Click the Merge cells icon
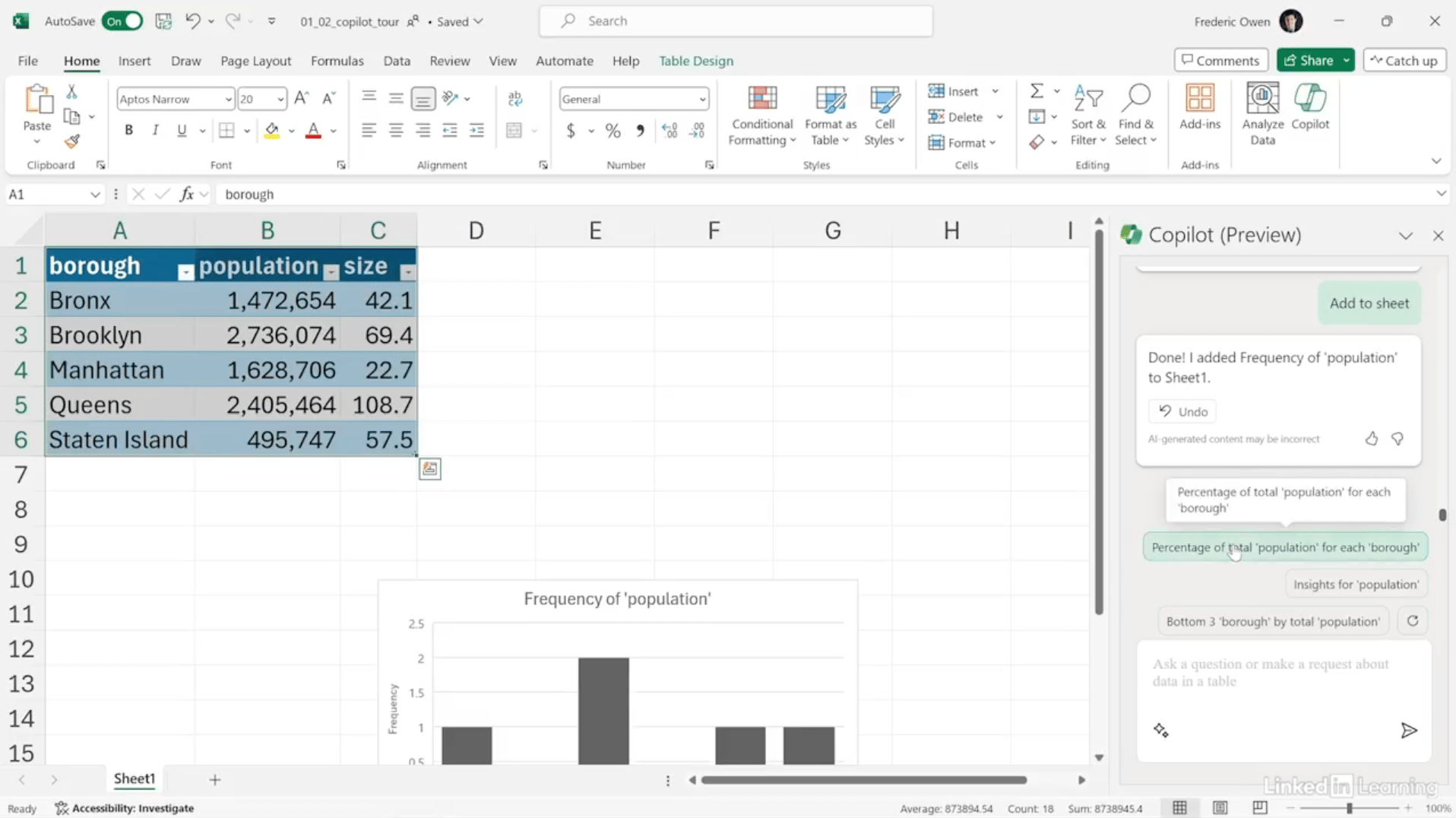The height and width of the screenshot is (818, 1456). [x=514, y=131]
